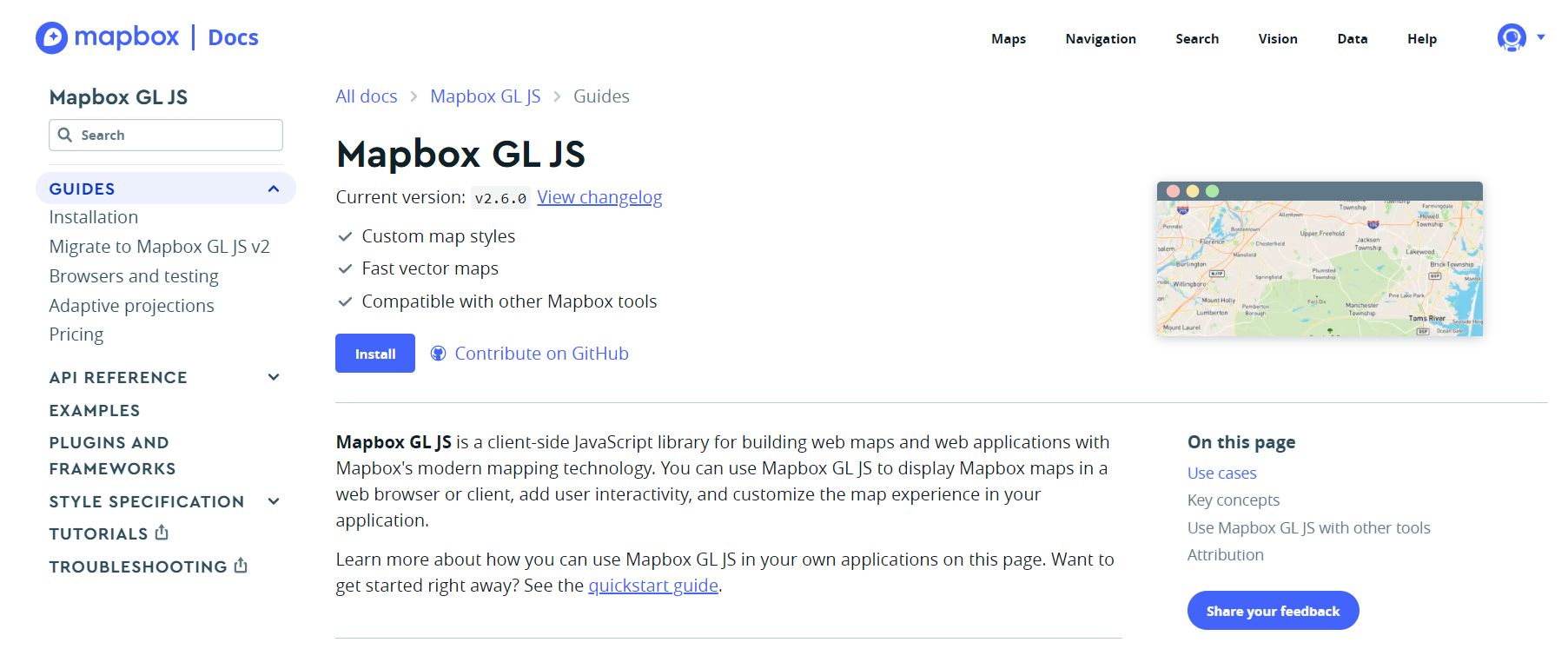
Task: Open the Maps menu in header
Action: coord(1009,39)
